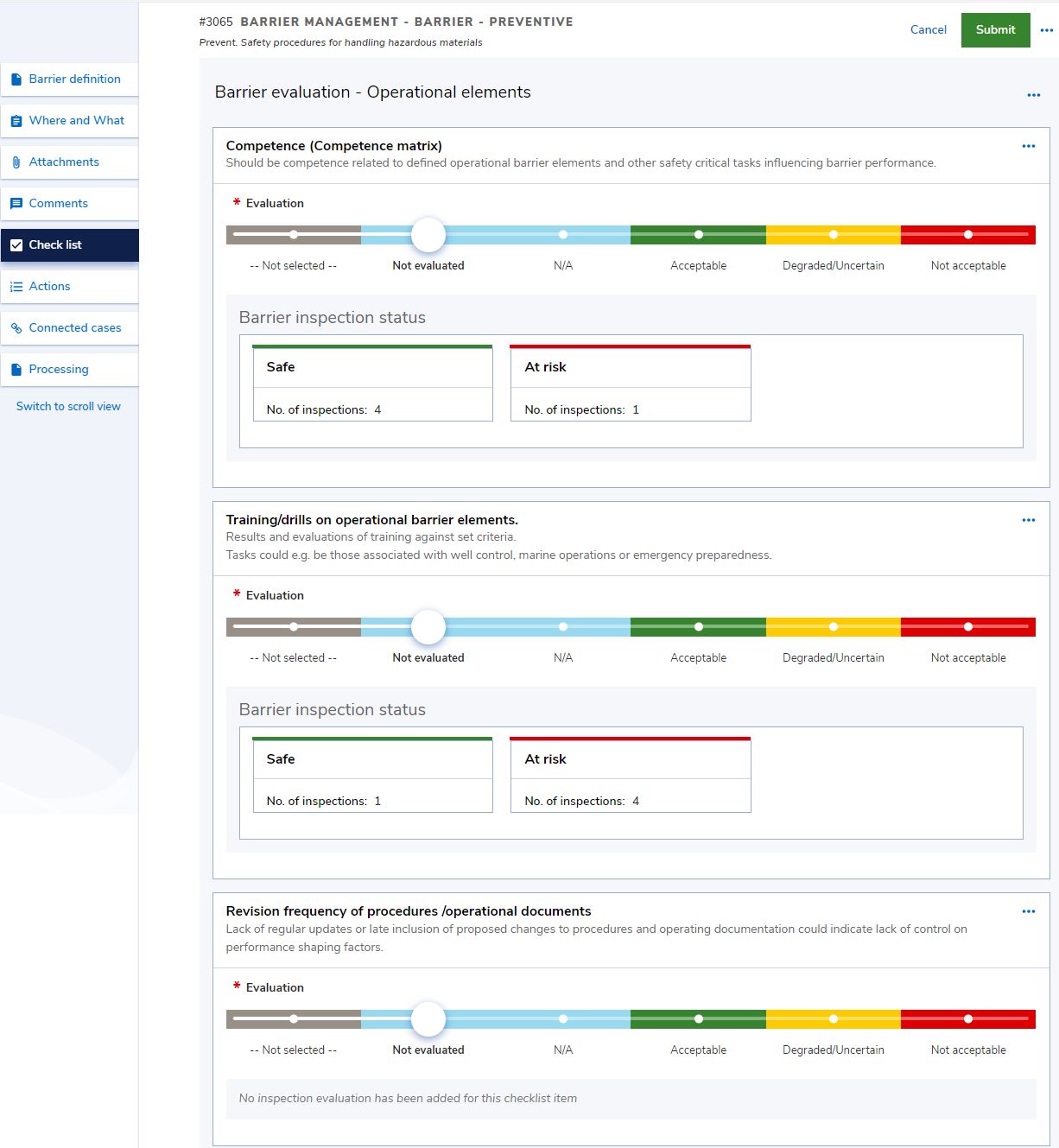This screenshot has width=1059, height=1148.
Task: Submit the barrier evaluation
Action: (x=995, y=29)
